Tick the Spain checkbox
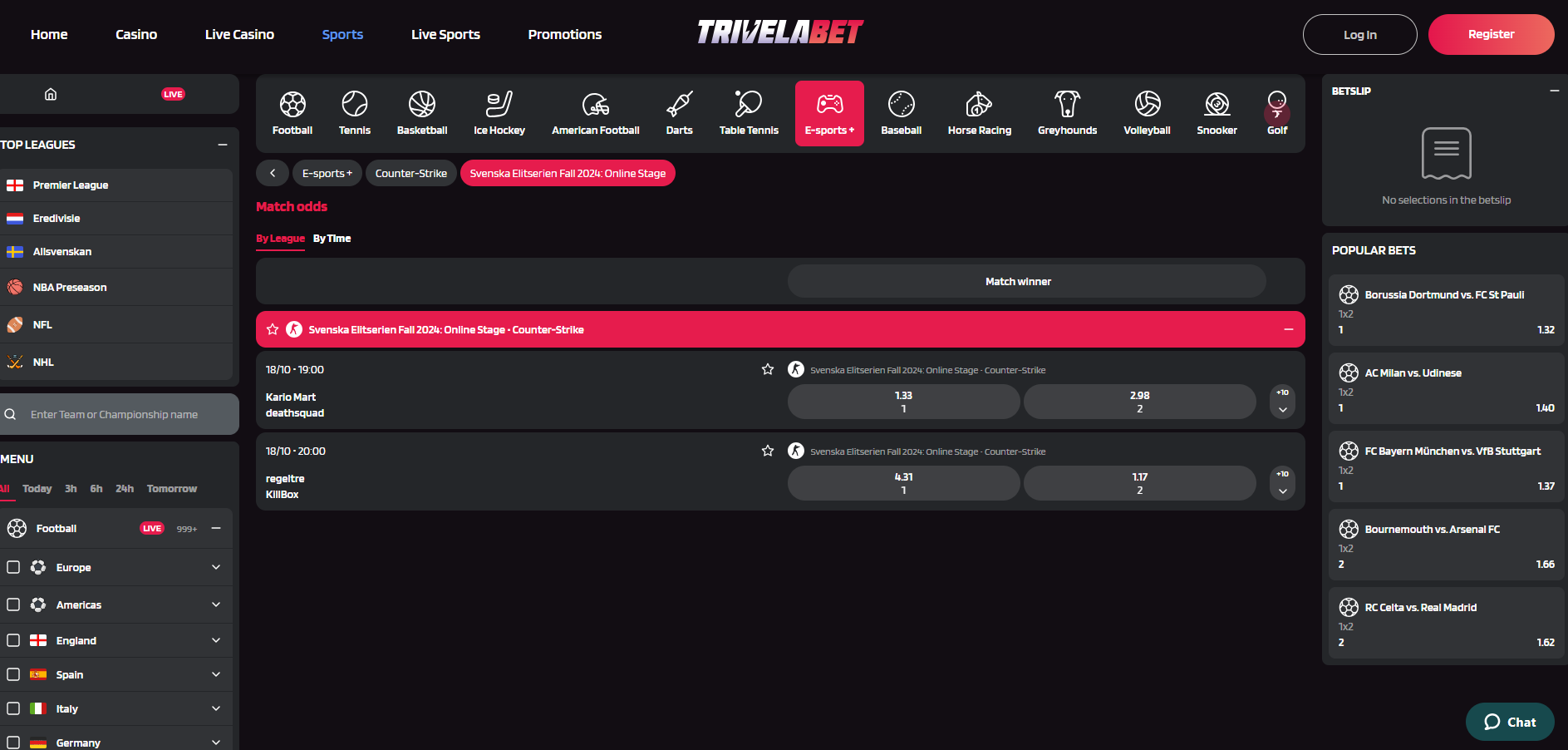1568x750 pixels. coord(13,674)
